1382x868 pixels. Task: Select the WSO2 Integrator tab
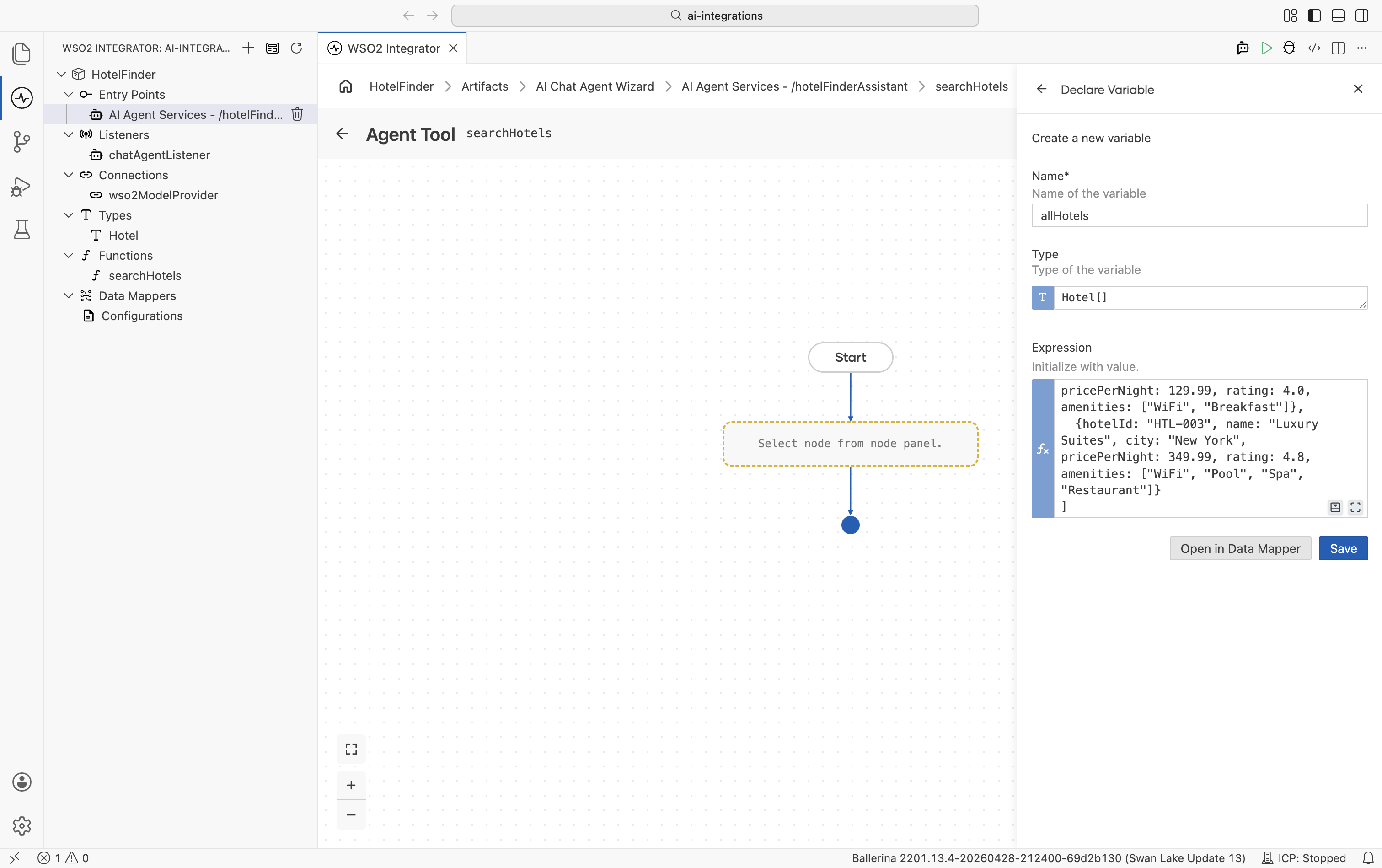pos(393,48)
